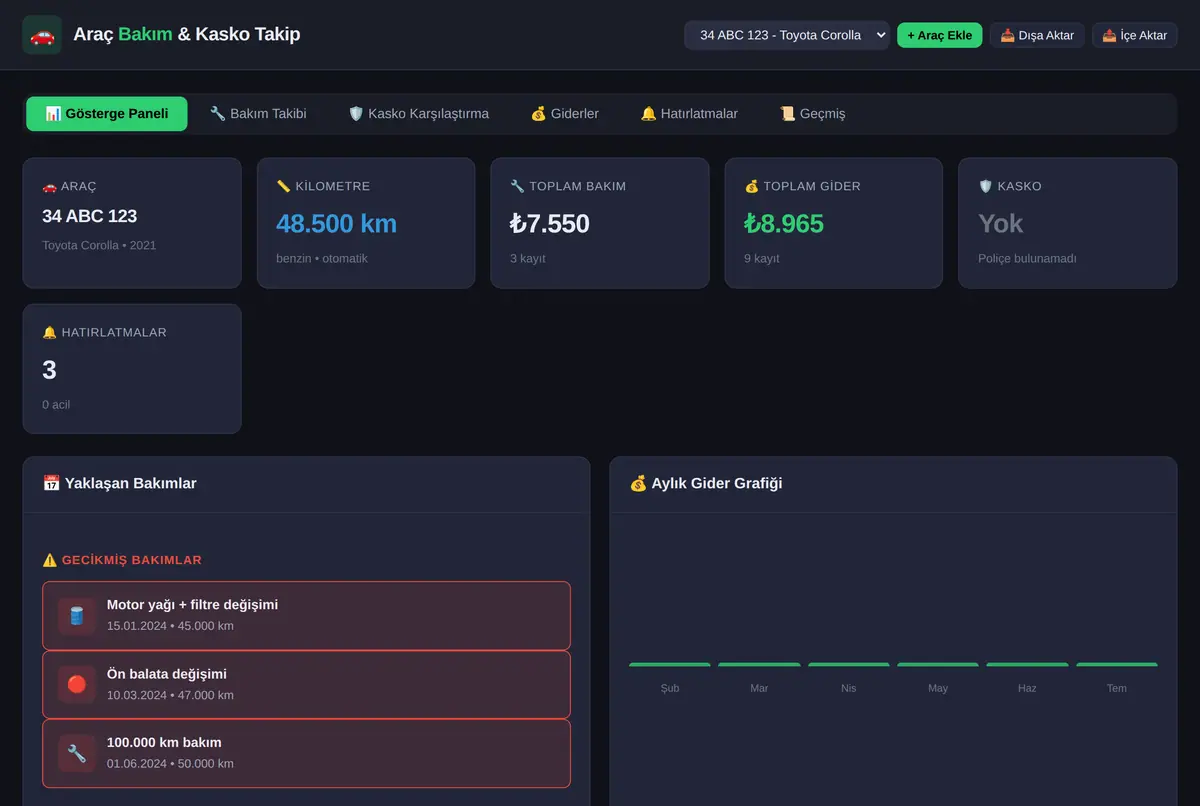Click the İçe Aktar button
Screen dimensions: 1200x806
pyautogui.click(x=1135, y=35)
